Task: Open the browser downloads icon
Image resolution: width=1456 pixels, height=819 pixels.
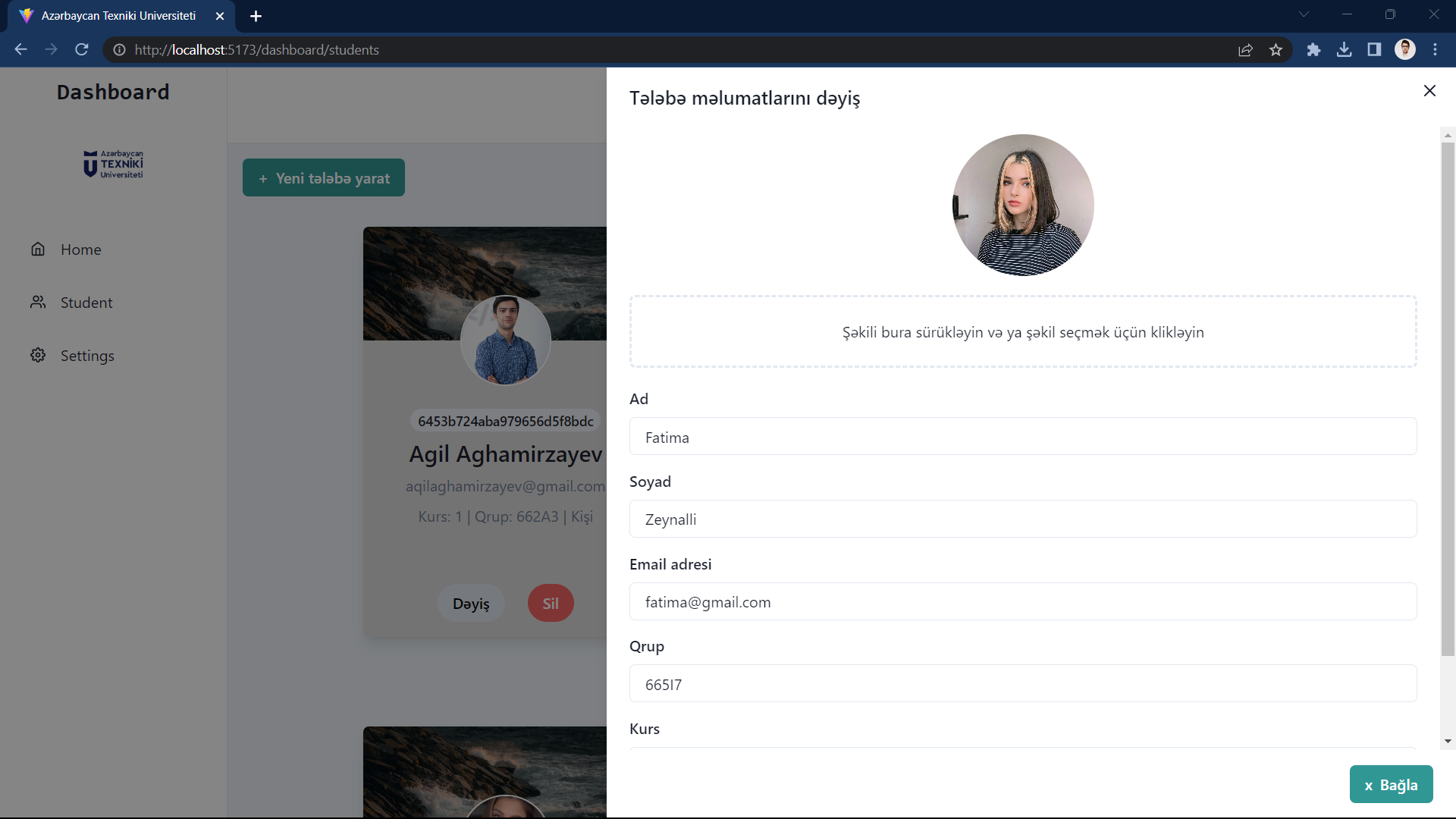Action: 1344,50
